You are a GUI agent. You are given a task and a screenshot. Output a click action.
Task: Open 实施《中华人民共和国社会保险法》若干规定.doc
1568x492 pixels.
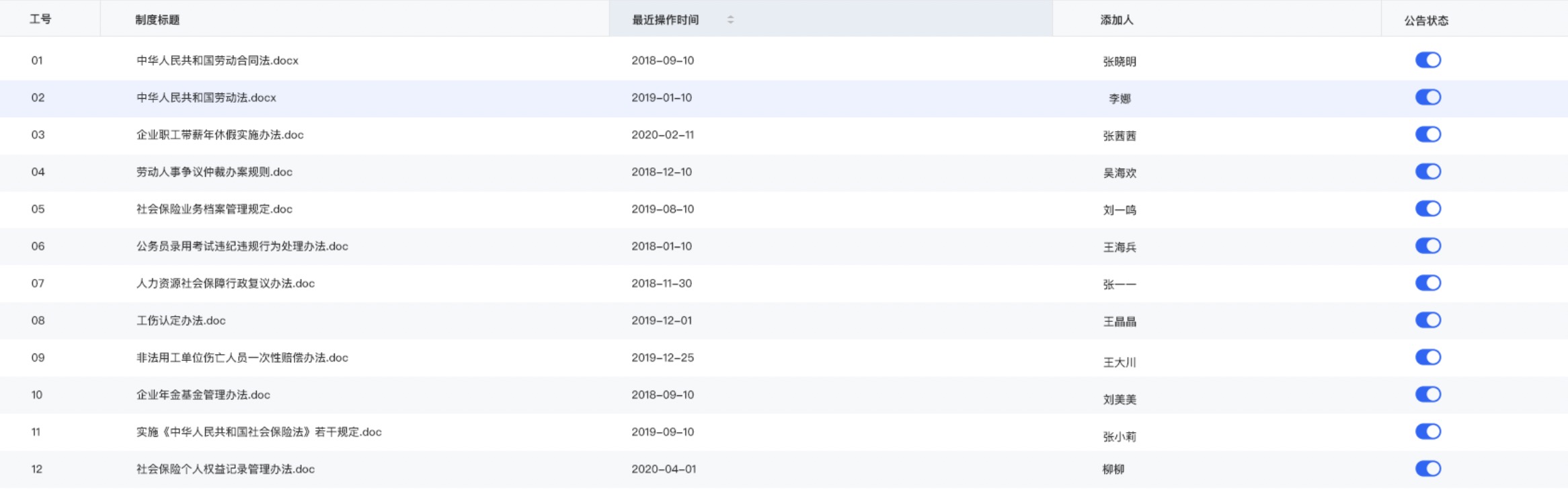(x=259, y=432)
